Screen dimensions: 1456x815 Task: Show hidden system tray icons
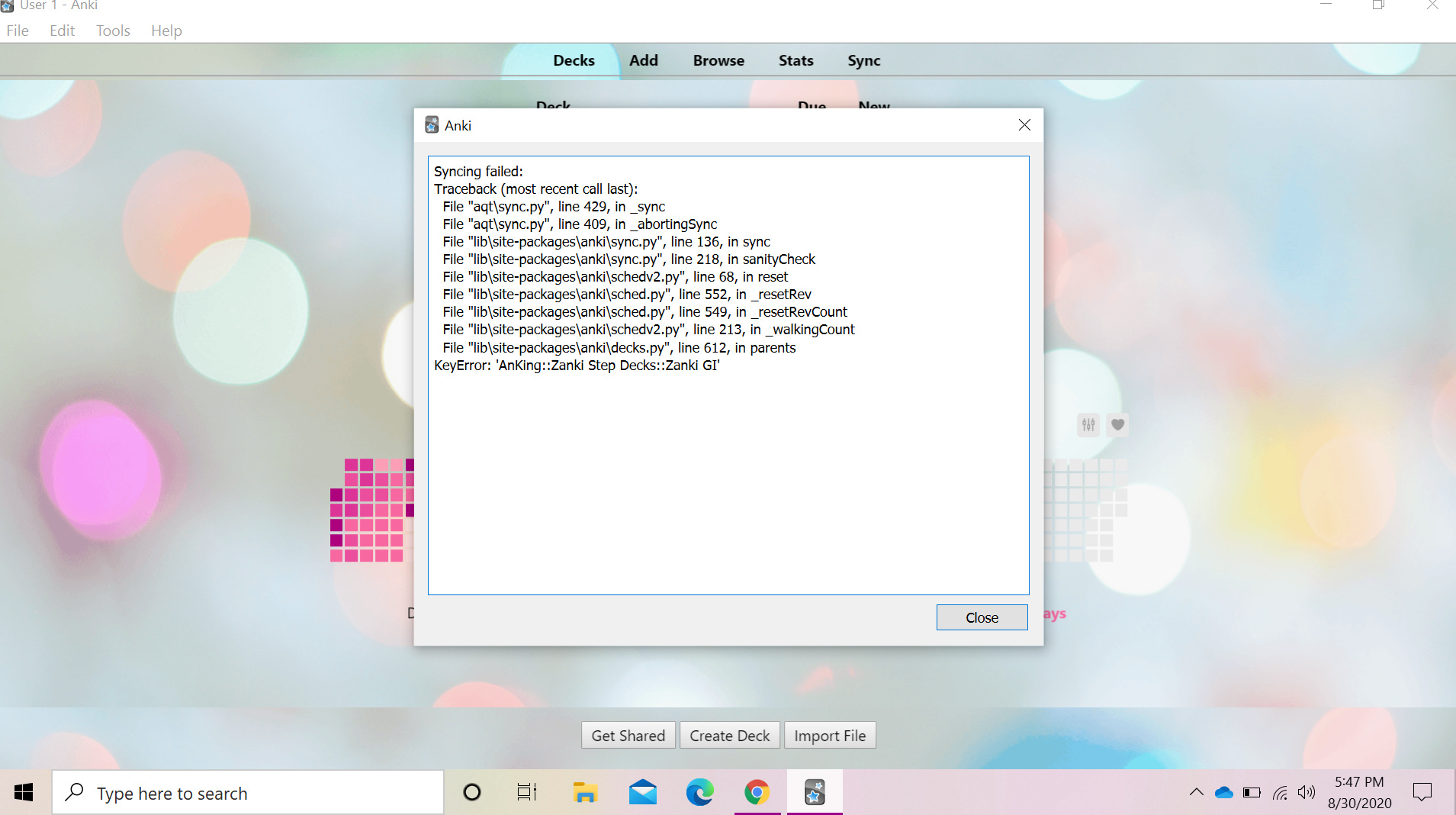[1196, 793]
